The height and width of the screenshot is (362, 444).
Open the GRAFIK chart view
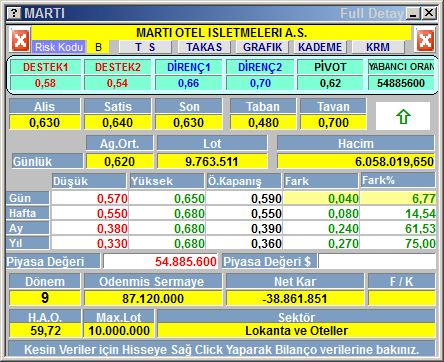point(262,47)
